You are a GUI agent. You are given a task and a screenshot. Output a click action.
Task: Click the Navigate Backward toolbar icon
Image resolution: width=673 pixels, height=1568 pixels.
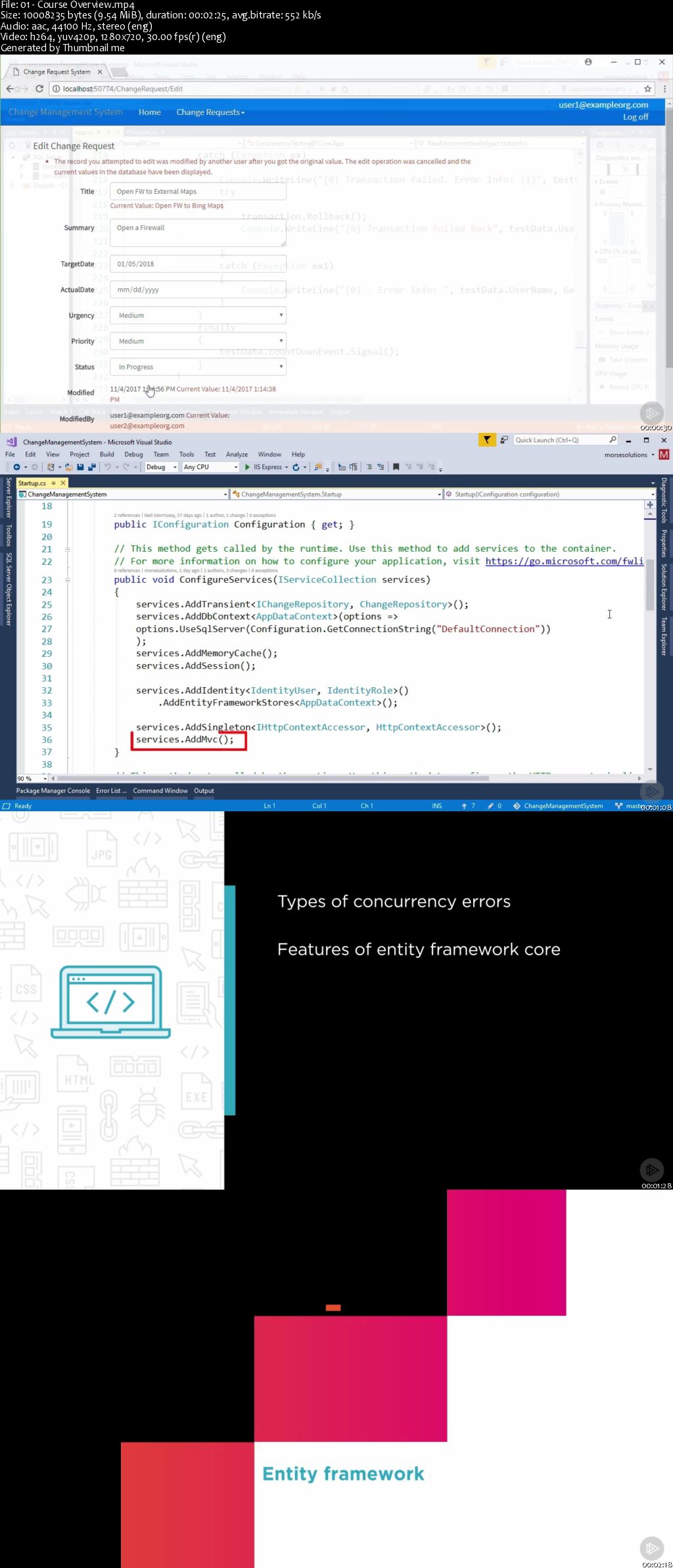[x=17, y=467]
